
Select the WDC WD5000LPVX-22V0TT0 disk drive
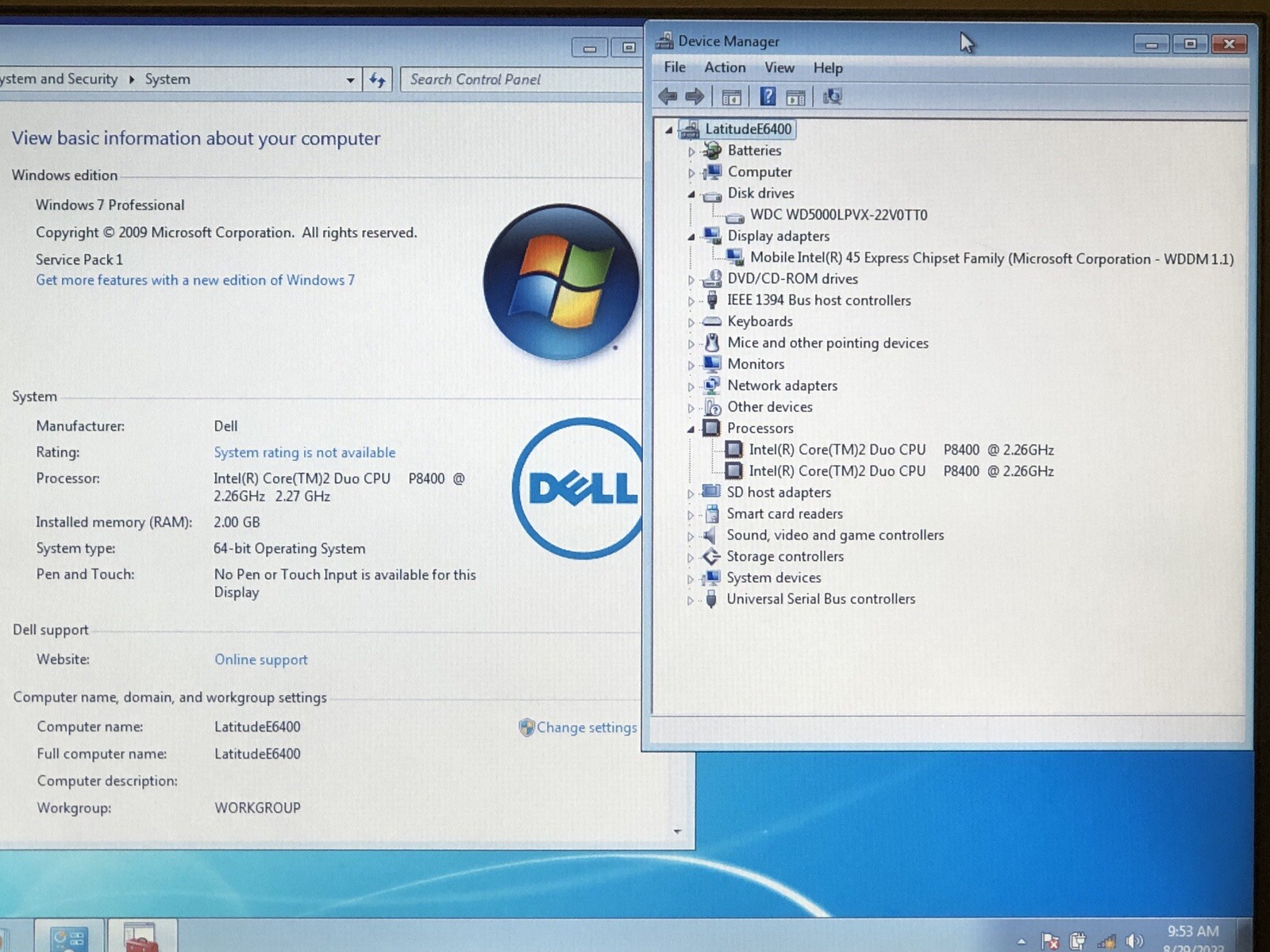(838, 215)
